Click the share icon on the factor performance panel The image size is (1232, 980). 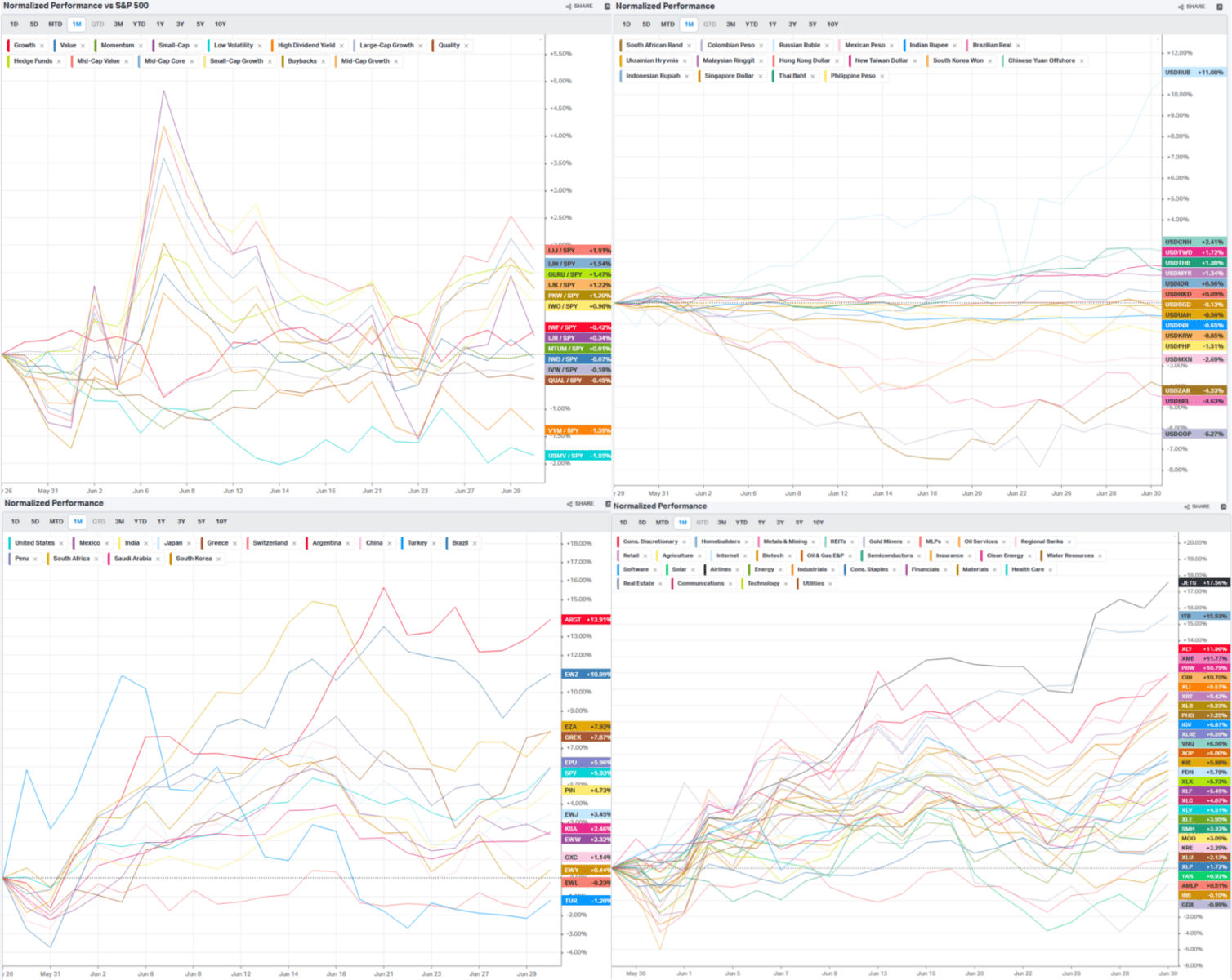tap(569, 6)
